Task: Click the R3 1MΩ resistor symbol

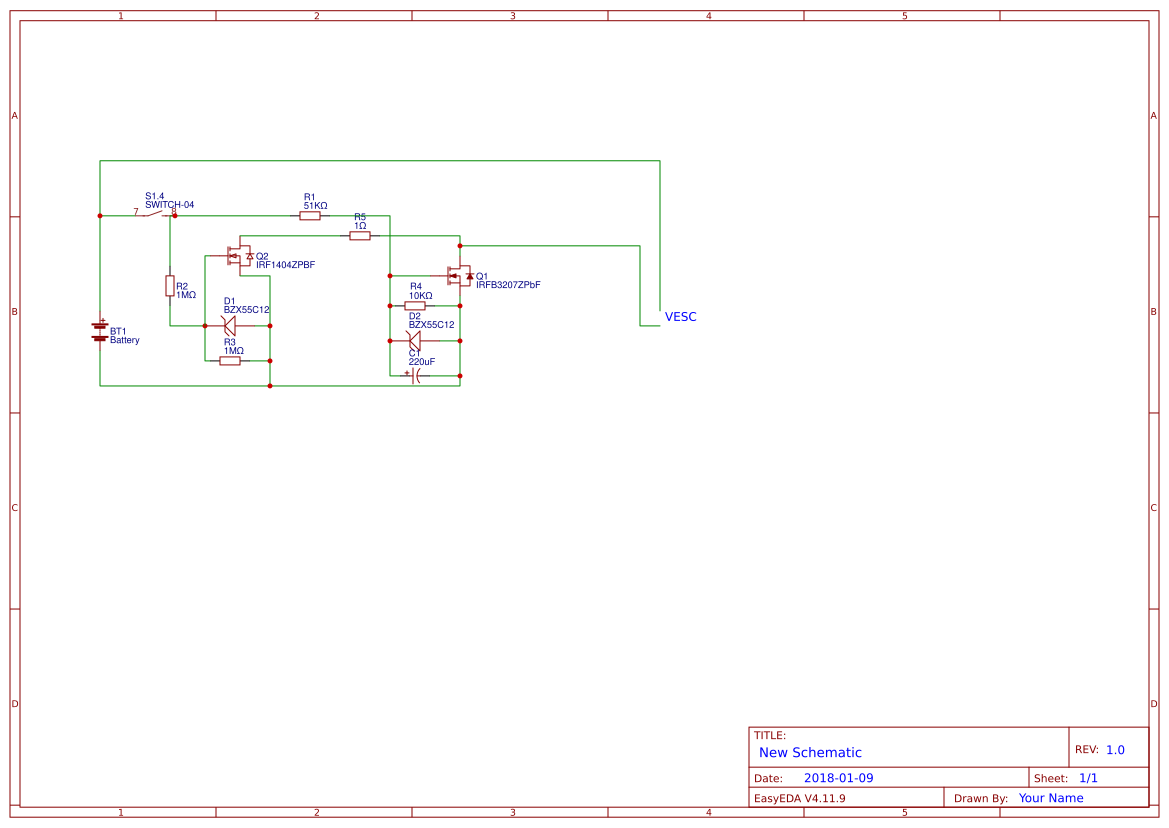Action: tap(229, 359)
